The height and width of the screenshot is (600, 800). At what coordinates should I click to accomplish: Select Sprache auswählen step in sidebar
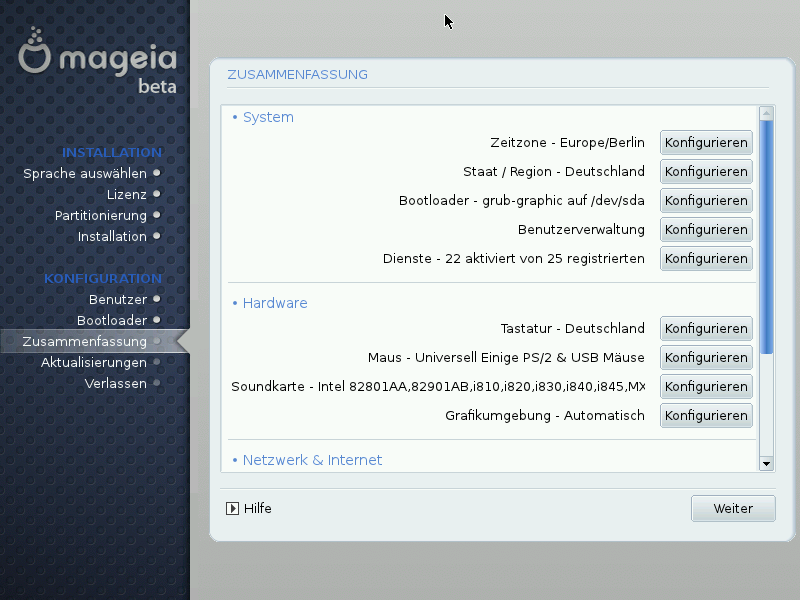point(92,173)
